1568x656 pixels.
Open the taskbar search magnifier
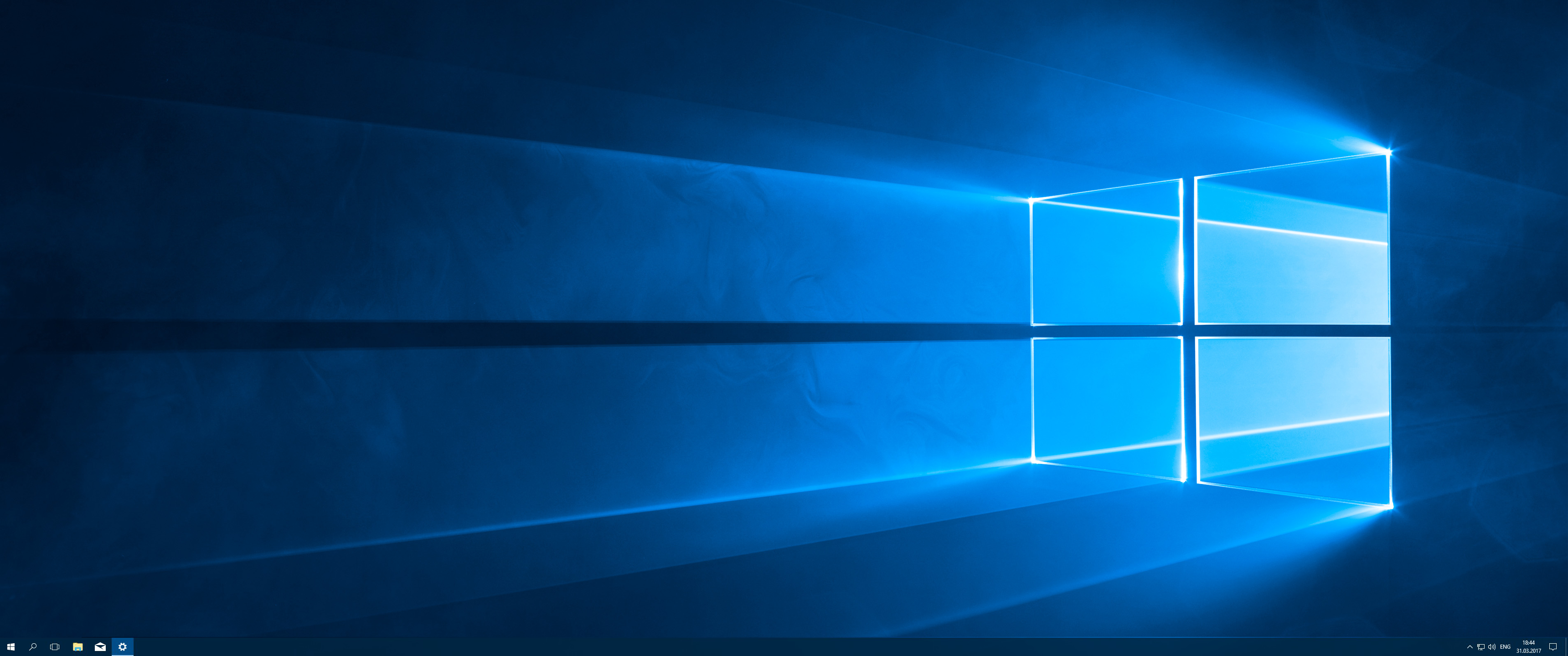point(33,647)
